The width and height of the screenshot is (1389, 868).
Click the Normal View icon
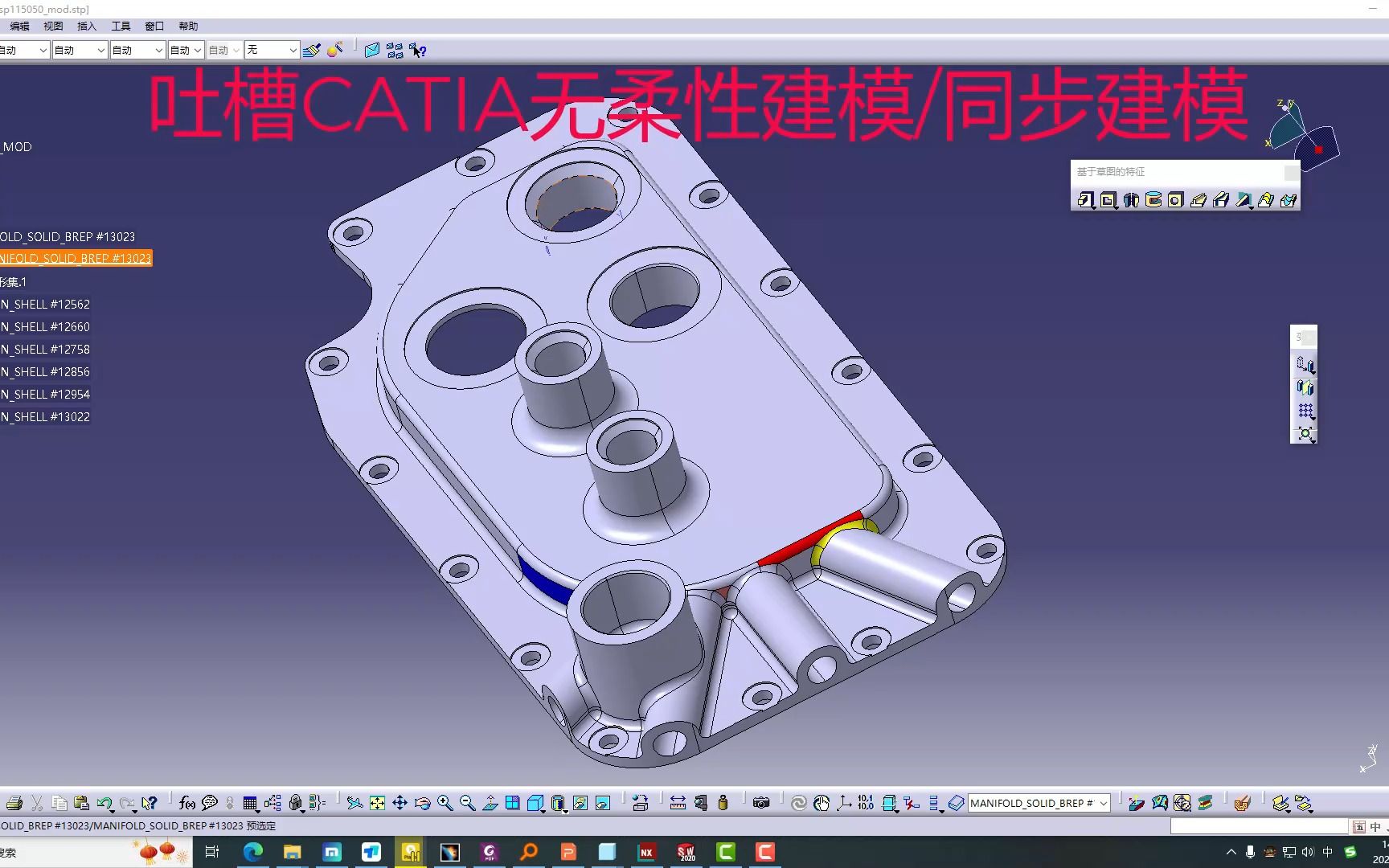click(x=490, y=803)
